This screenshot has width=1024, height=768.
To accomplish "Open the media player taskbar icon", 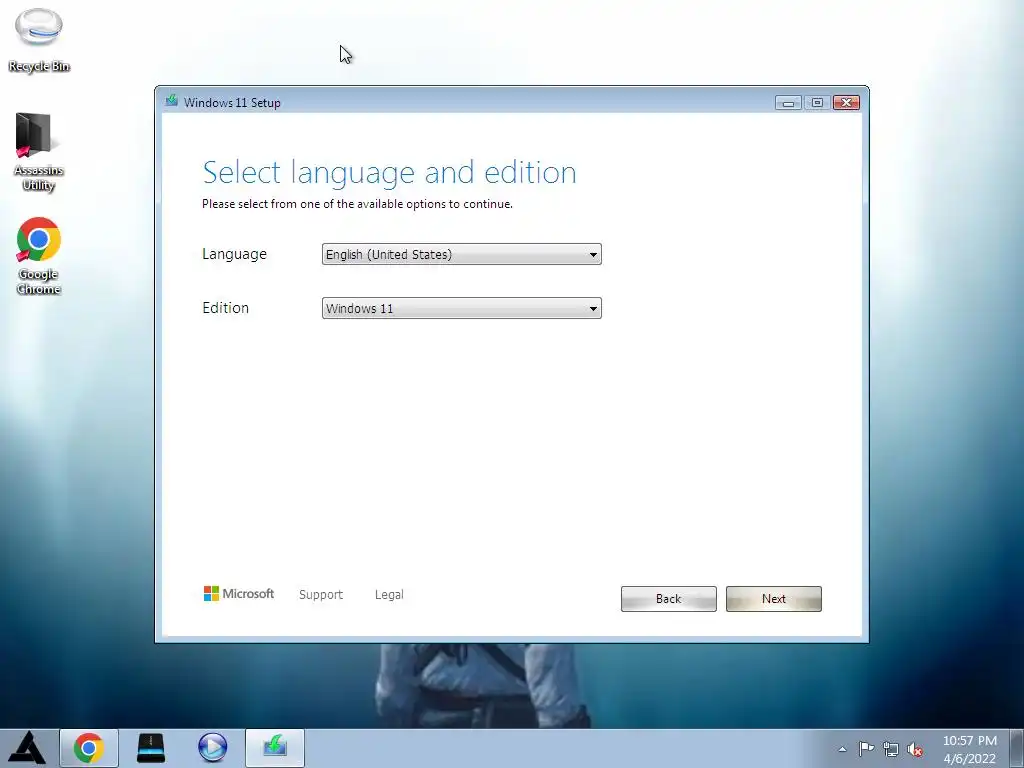I will tap(212, 748).
